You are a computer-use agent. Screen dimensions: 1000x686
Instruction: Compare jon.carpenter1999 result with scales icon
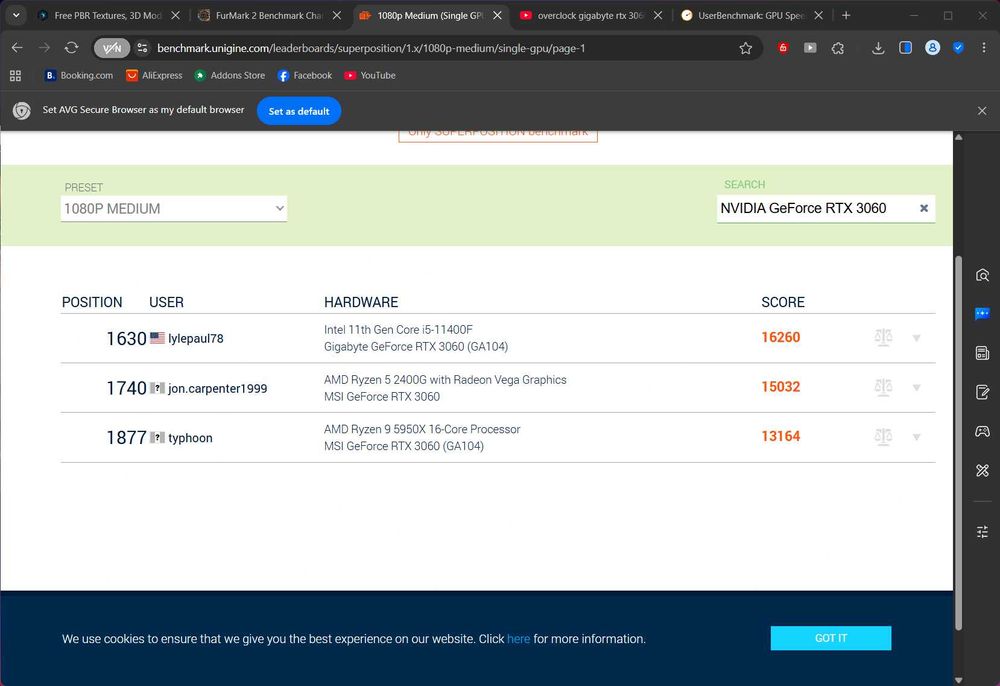[883, 387]
